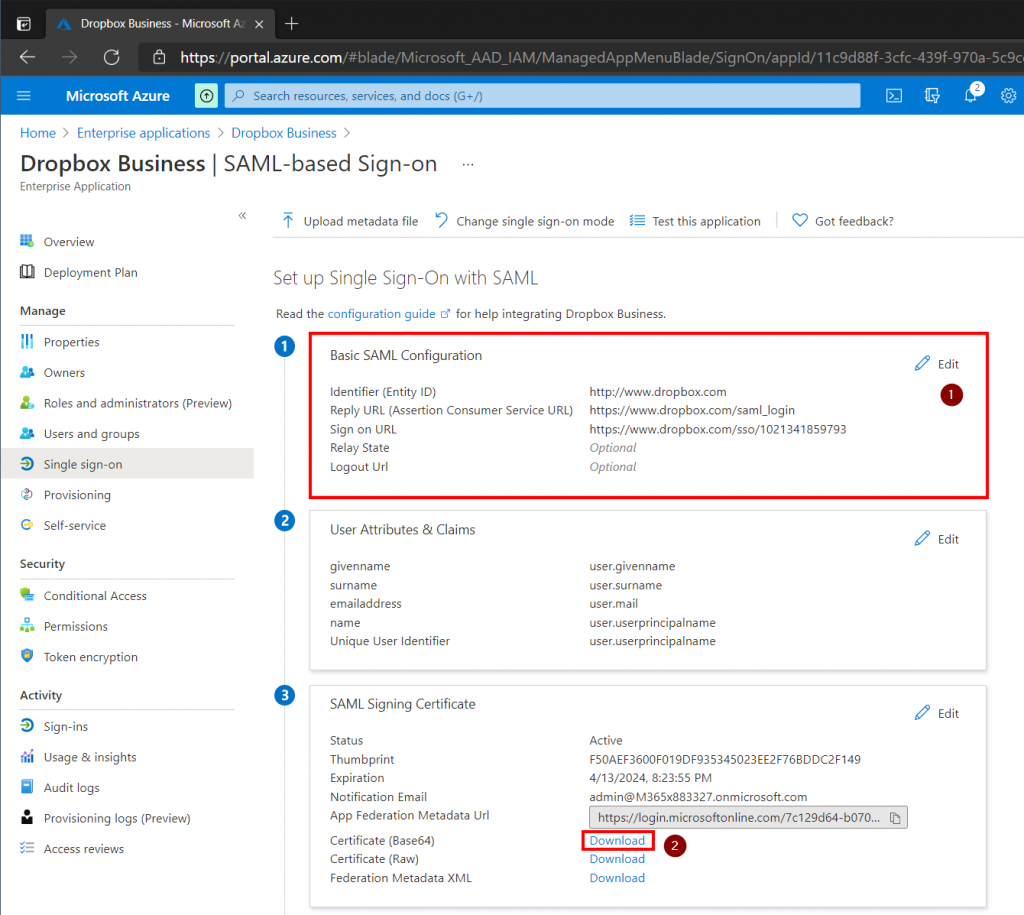This screenshot has height=915, width=1024.
Task: Reload the browser page
Action: [112, 57]
